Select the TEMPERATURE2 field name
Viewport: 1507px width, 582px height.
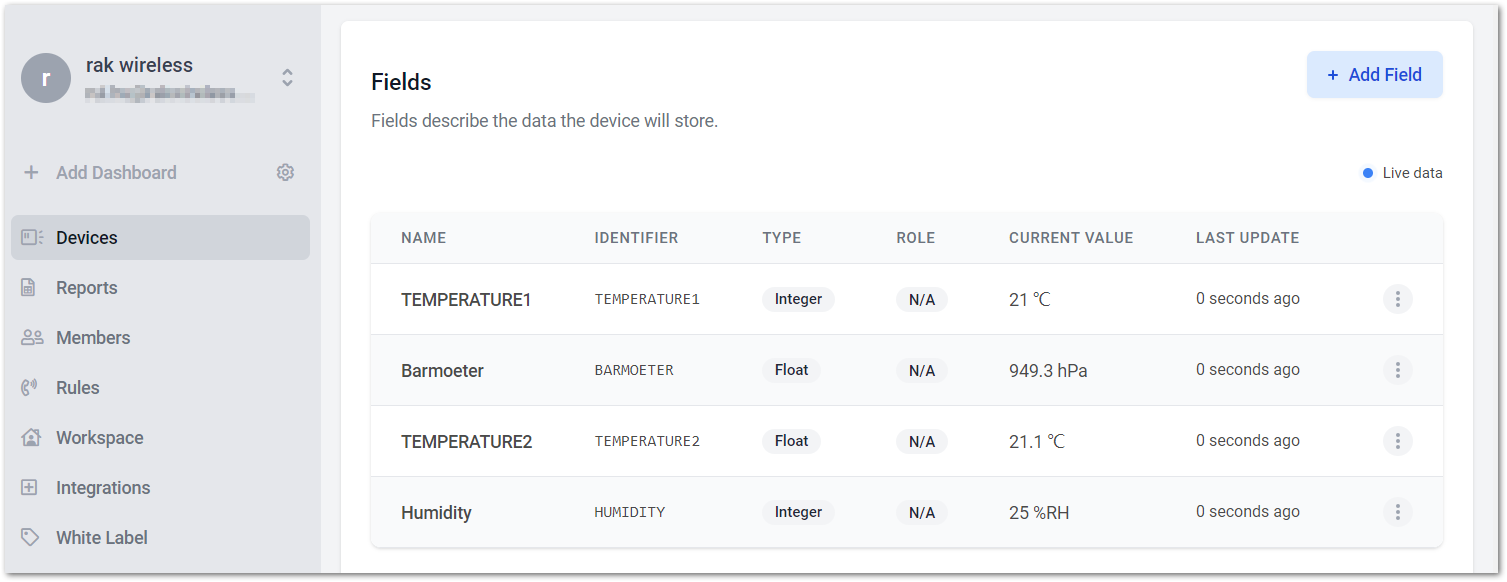coord(467,441)
